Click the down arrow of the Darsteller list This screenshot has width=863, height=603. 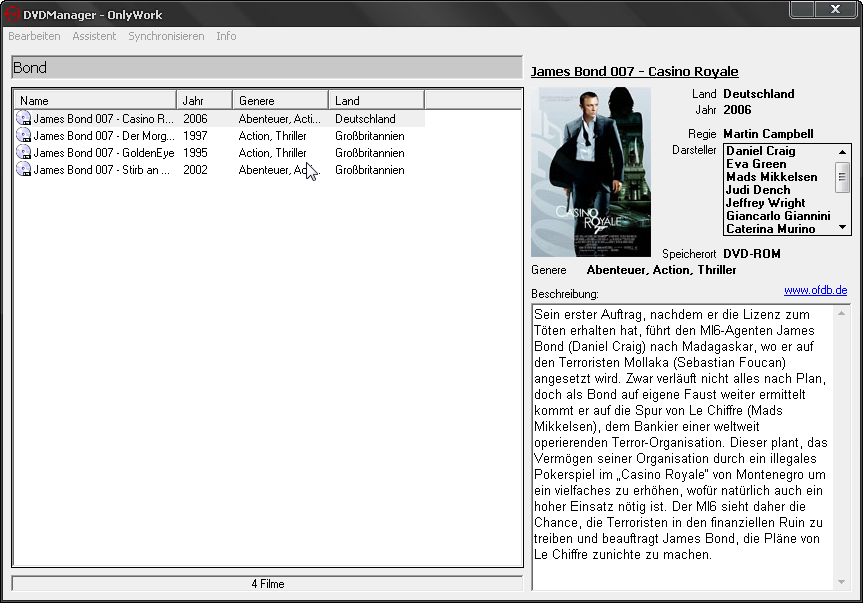(x=842, y=227)
